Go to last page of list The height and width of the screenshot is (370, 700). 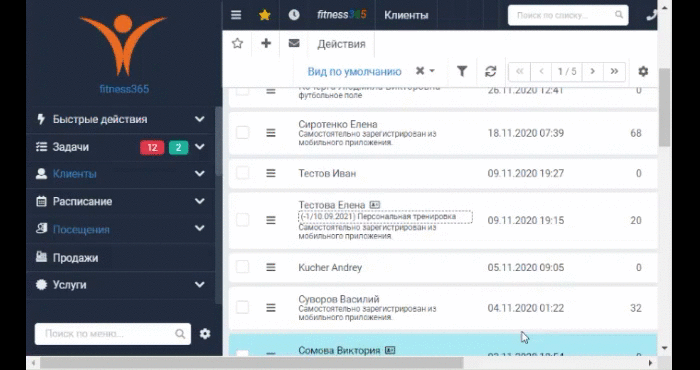pos(614,71)
